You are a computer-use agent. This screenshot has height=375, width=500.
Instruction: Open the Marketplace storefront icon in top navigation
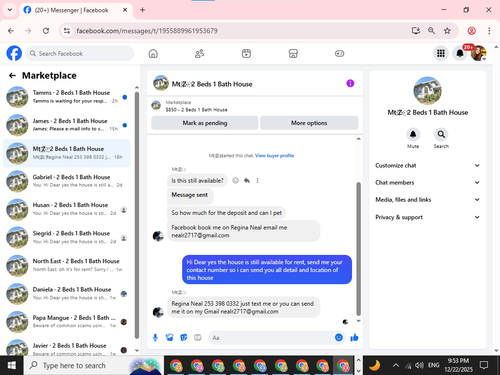[293, 53]
